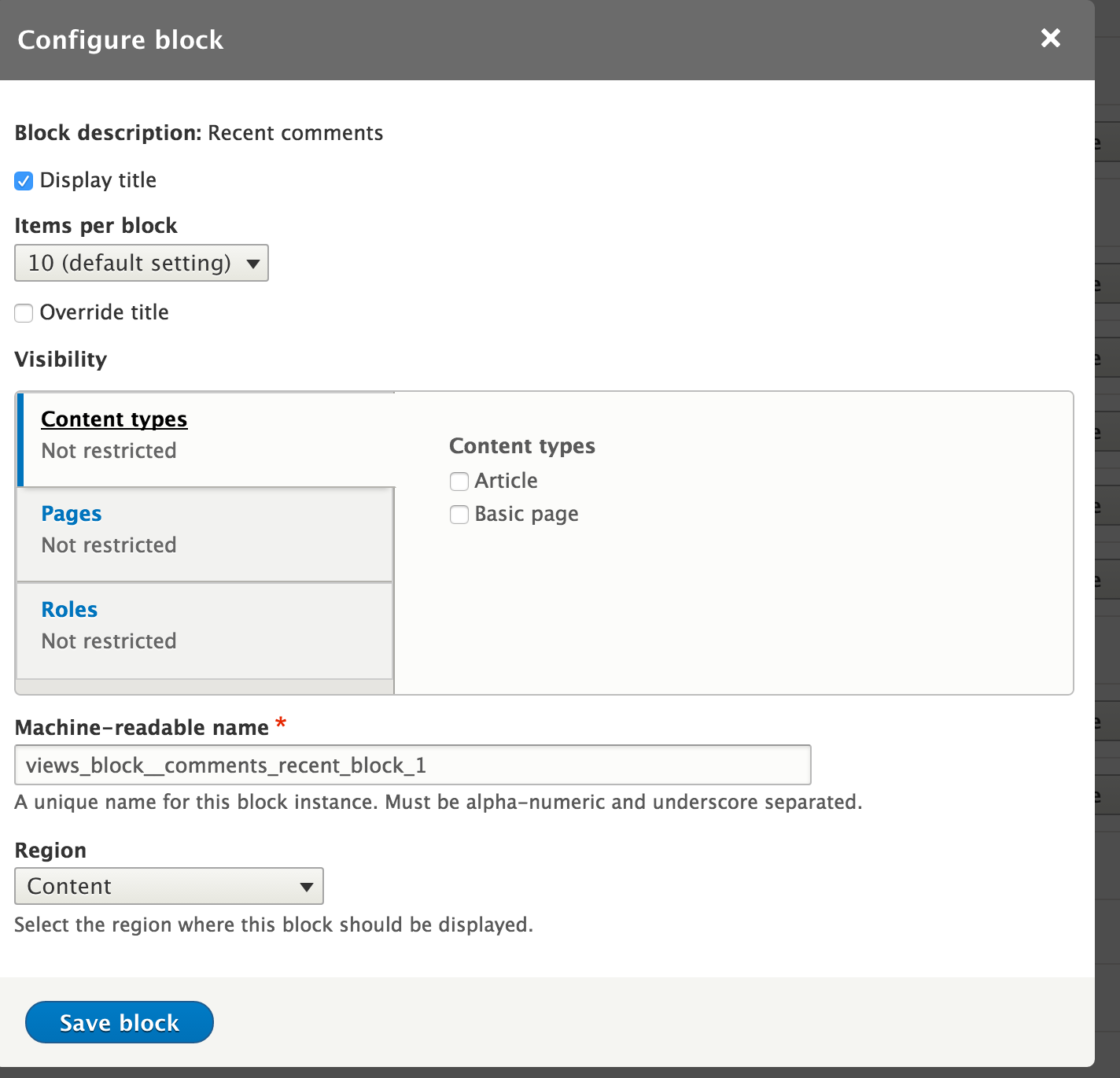The width and height of the screenshot is (1120, 1078).
Task: Focus the Machine-readable name field
Action: (413, 765)
